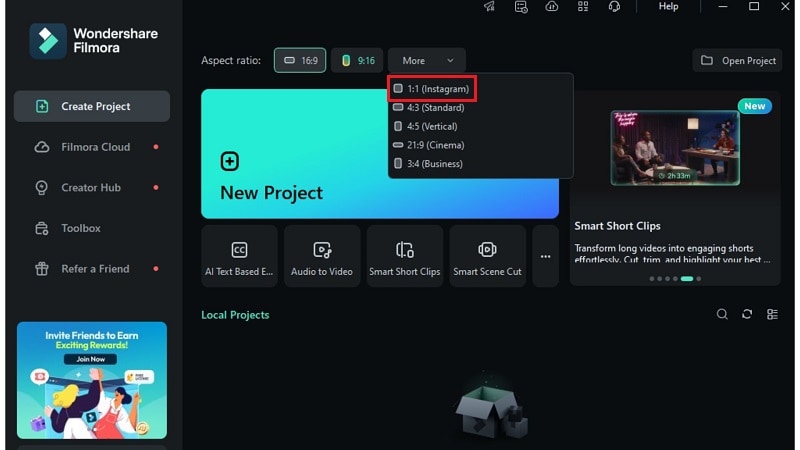Open the send feedback paper-plane icon
Screen dimensions: 800x450
pyautogui.click(x=489, y=6)
